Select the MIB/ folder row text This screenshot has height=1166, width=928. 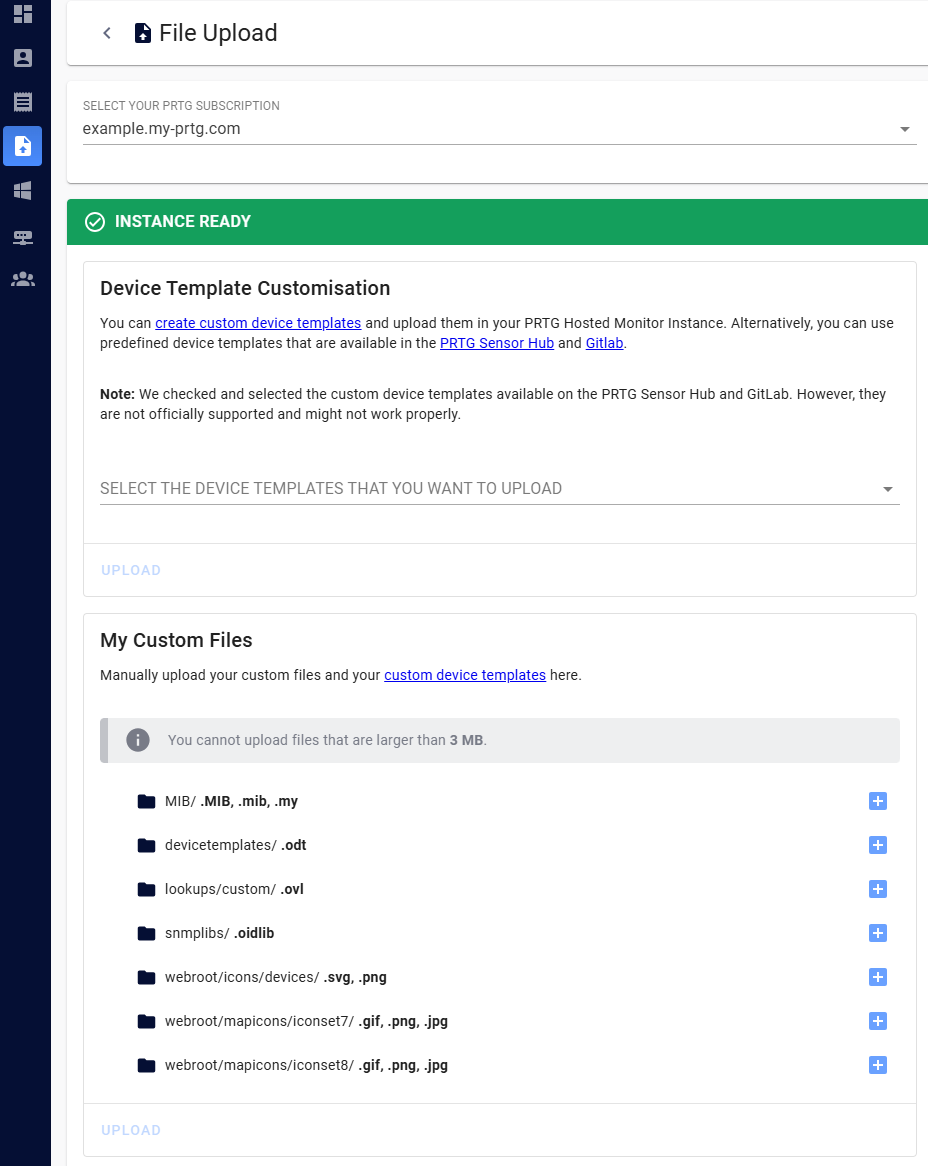coord(231,801)
